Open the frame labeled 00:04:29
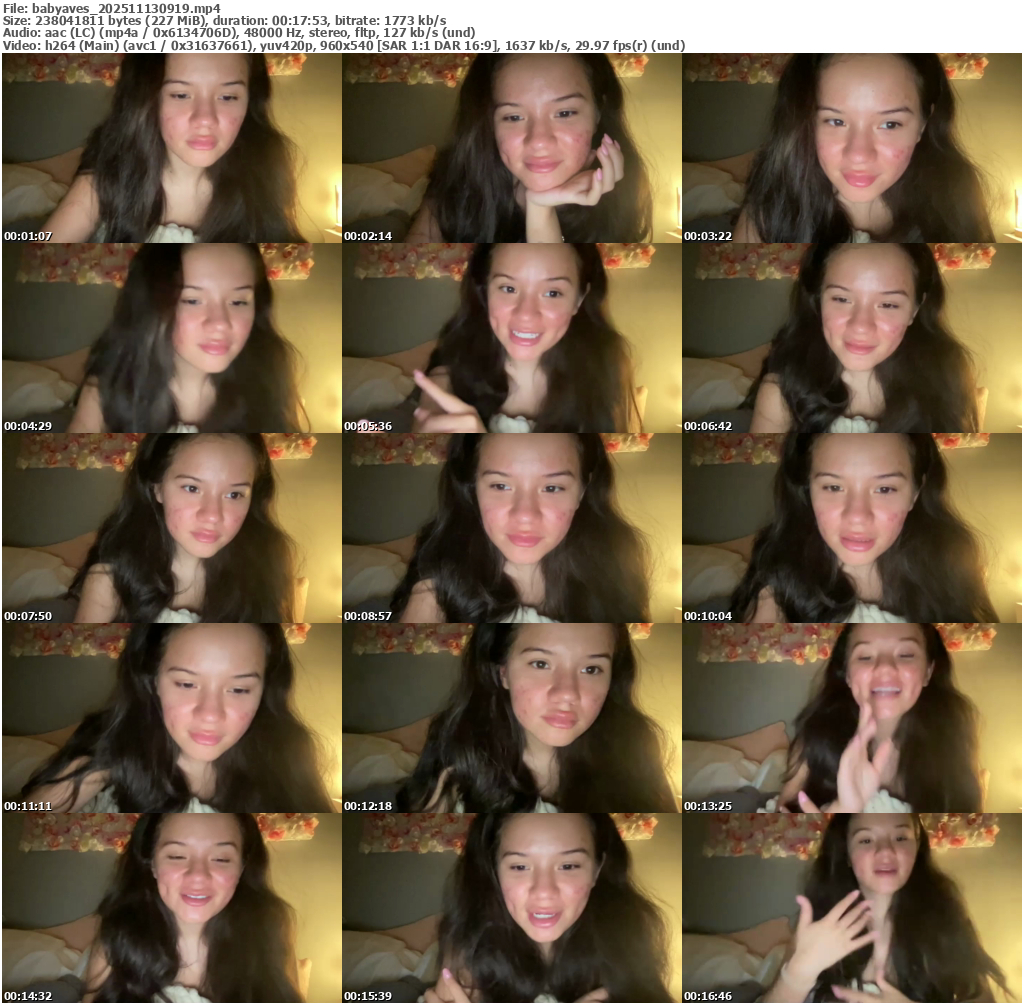 (171, 338)
